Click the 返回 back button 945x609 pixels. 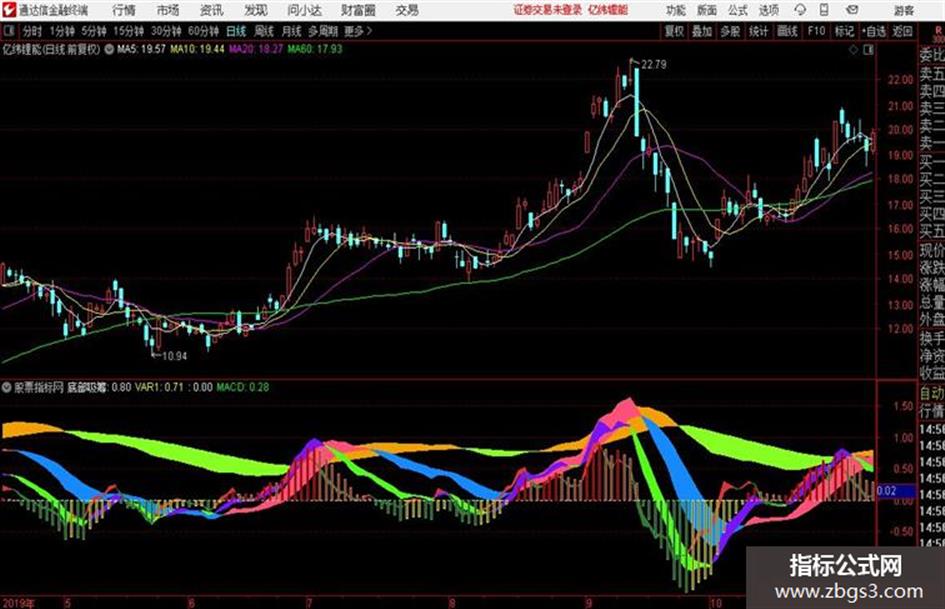point(902,31)
